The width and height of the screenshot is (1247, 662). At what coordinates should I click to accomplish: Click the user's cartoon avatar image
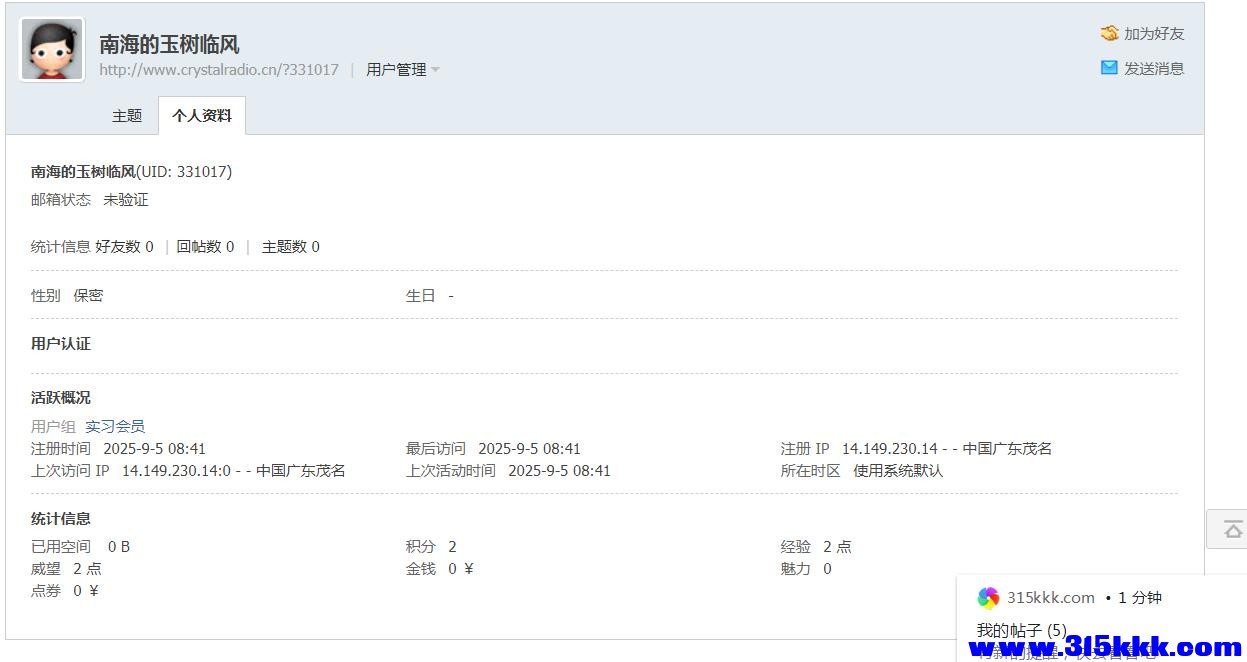click(x=52, y=49)
